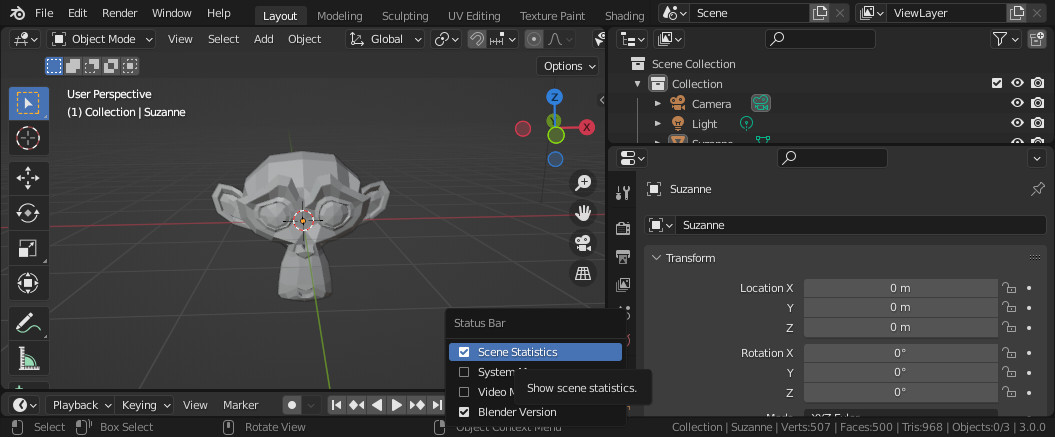The image size is (1055, 437).
Task: Click the new collection icon in outliner
Action: pos(1038,39)
